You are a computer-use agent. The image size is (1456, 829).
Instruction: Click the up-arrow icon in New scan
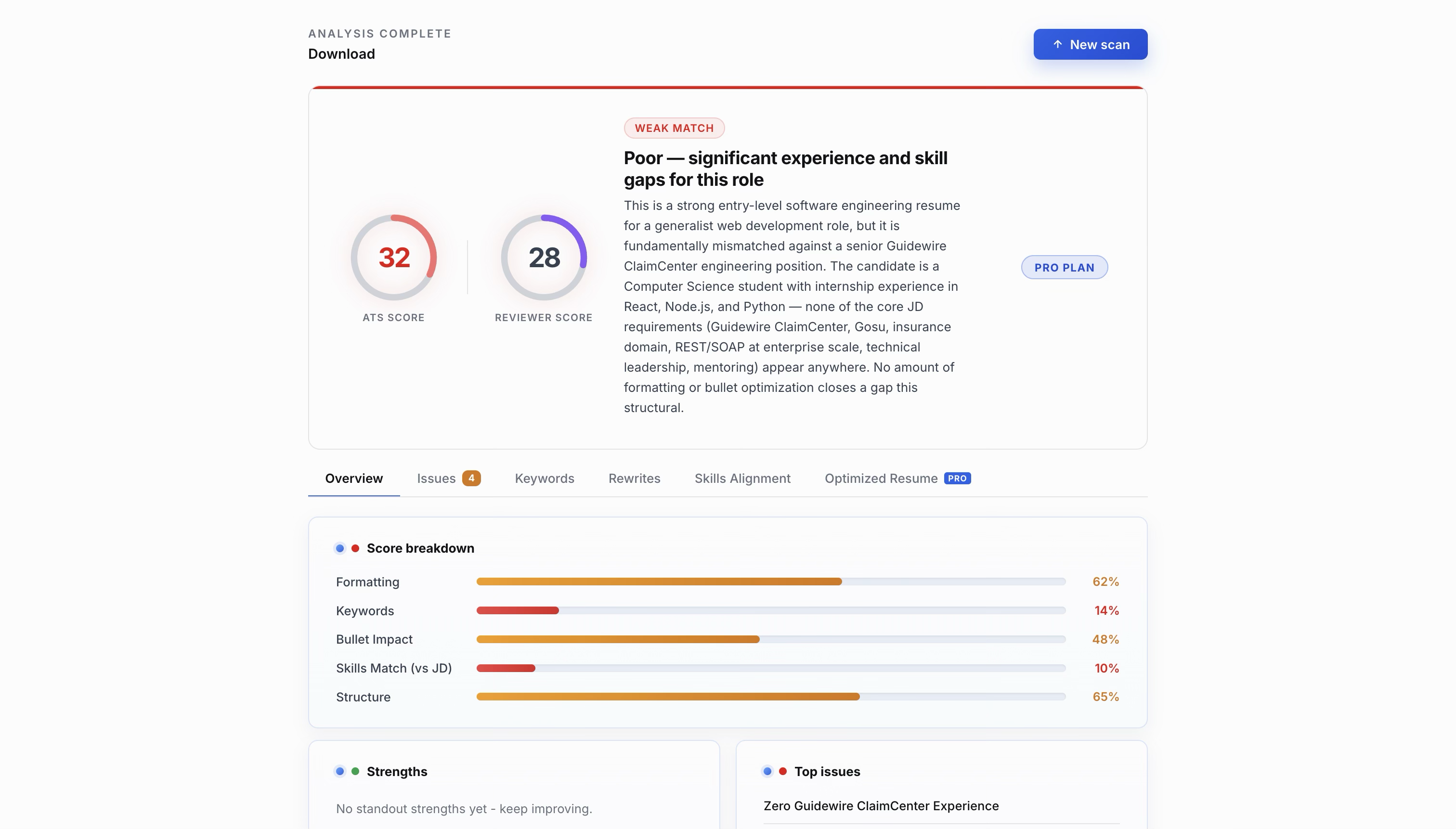[x=1057, y=44]
